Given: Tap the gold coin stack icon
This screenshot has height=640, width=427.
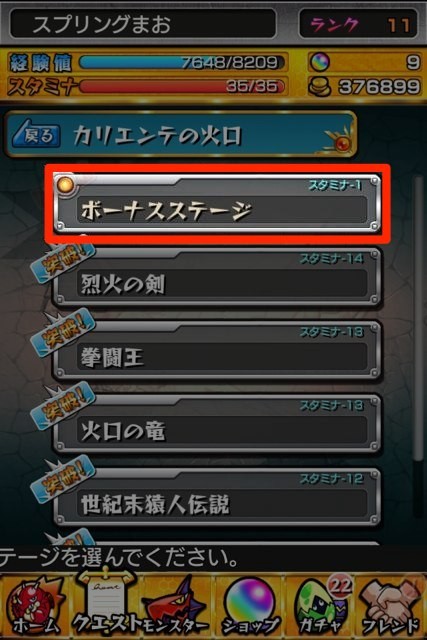Looking at the screenshot, I should [x=320, y=86].
